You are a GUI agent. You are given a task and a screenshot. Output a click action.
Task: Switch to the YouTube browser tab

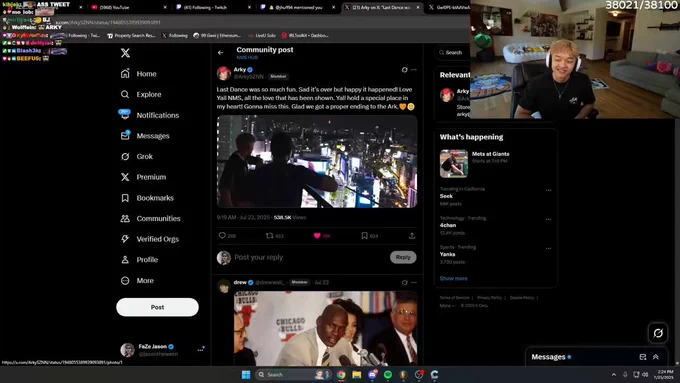128,7
